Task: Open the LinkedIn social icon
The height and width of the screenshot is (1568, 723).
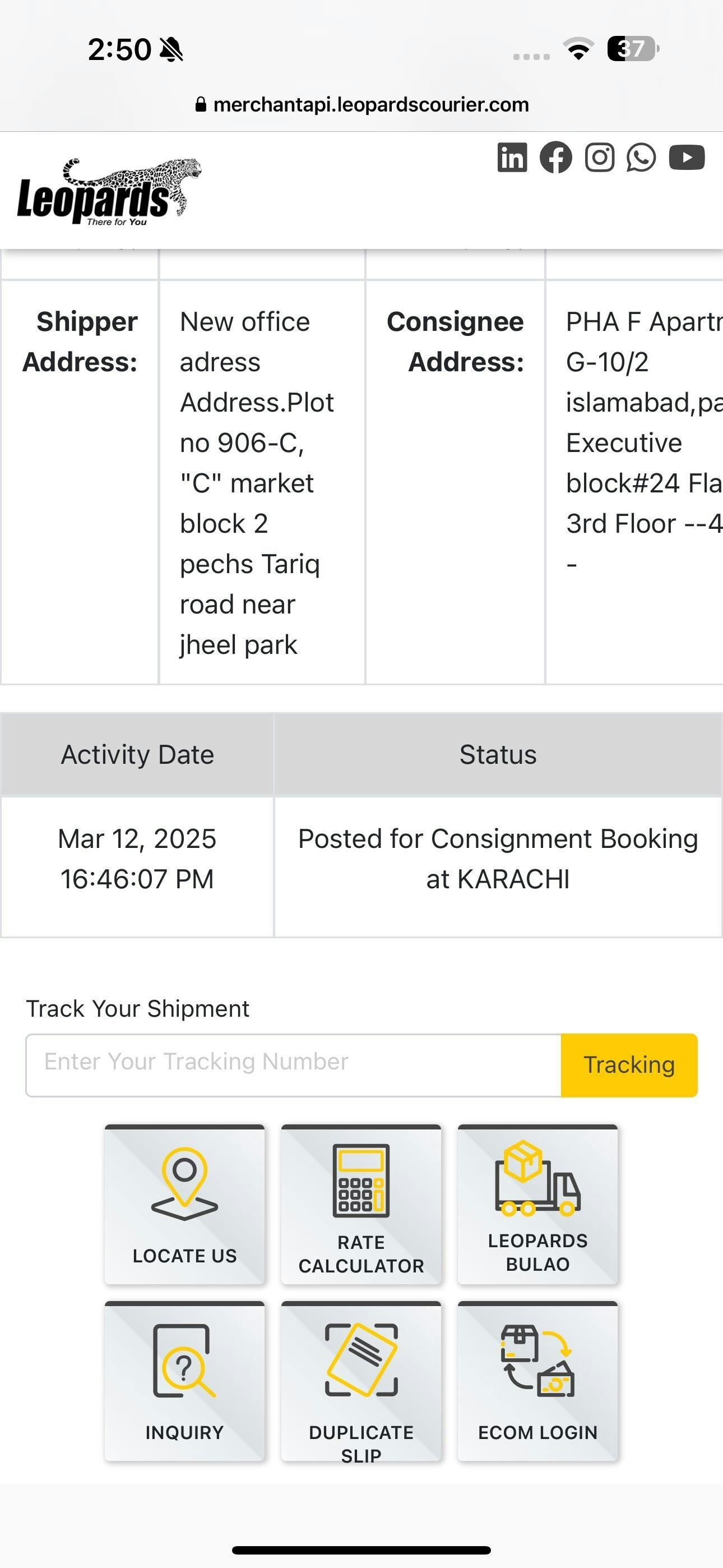Action: click(512, 158)
